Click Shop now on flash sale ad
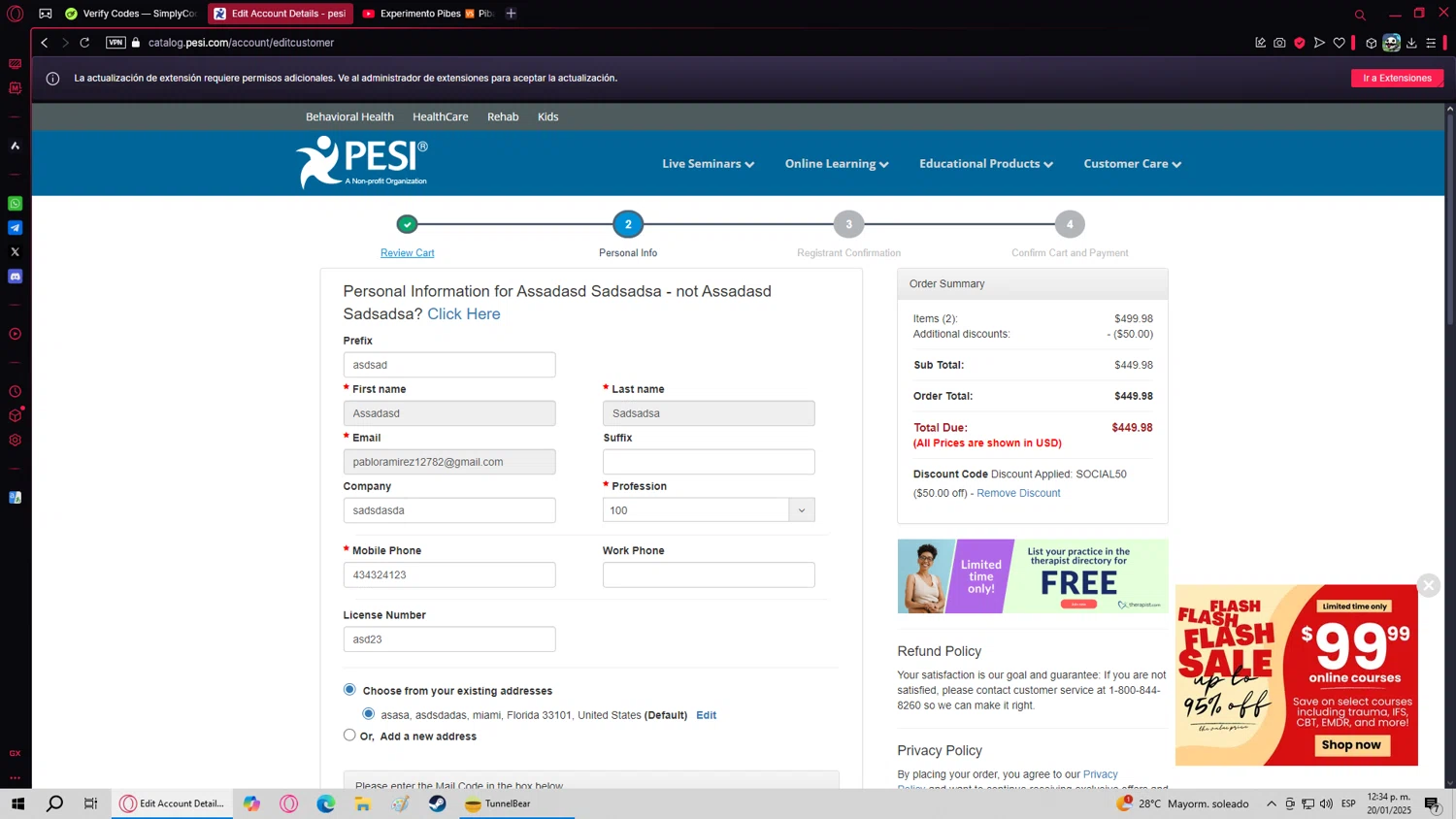This screenshot has width=1456, height=819. coord(1351,745)
